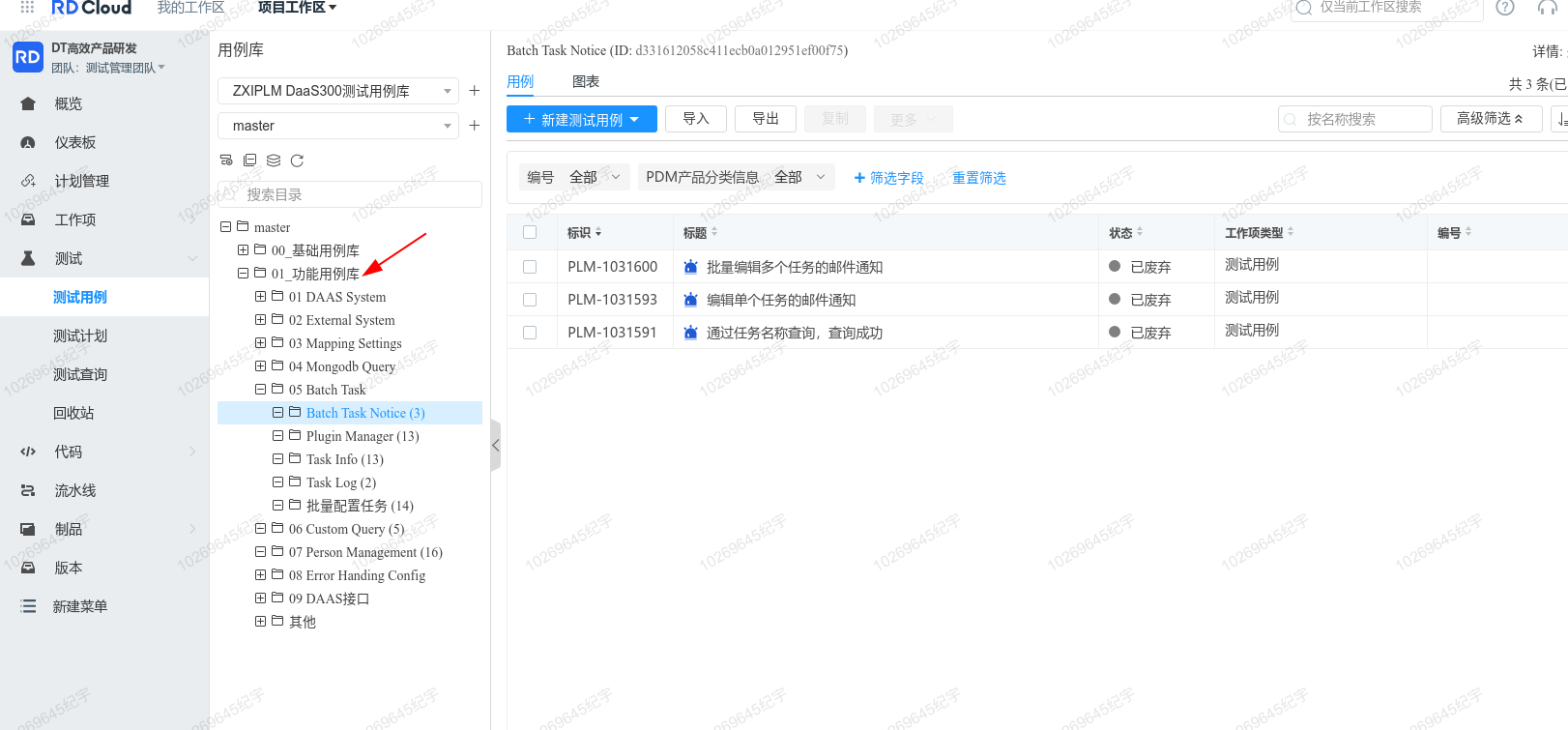
Task: Open 测试计划 in the sidebar menu
Action: (80, 336)
